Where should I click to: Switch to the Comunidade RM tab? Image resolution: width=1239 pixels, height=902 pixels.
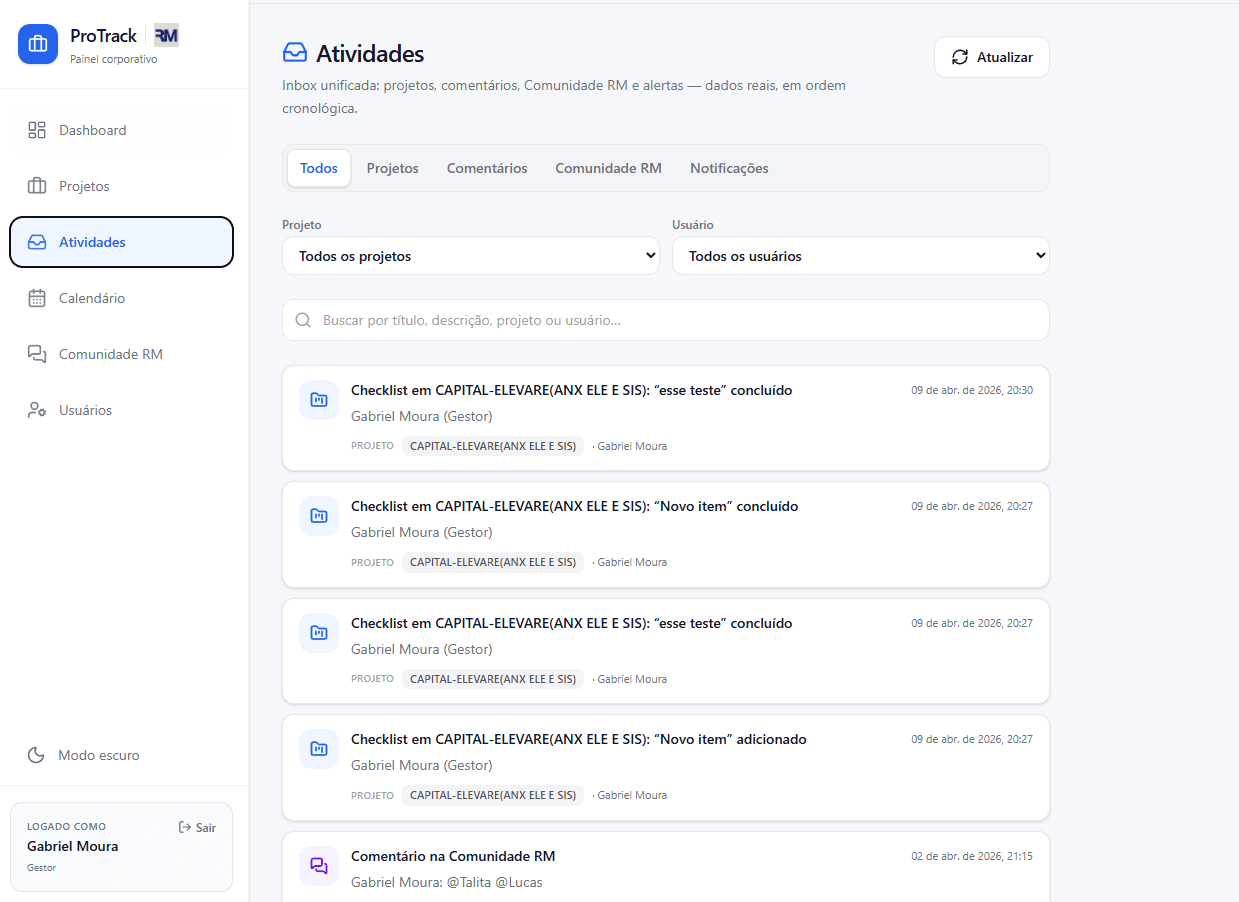tap(609, 168)
